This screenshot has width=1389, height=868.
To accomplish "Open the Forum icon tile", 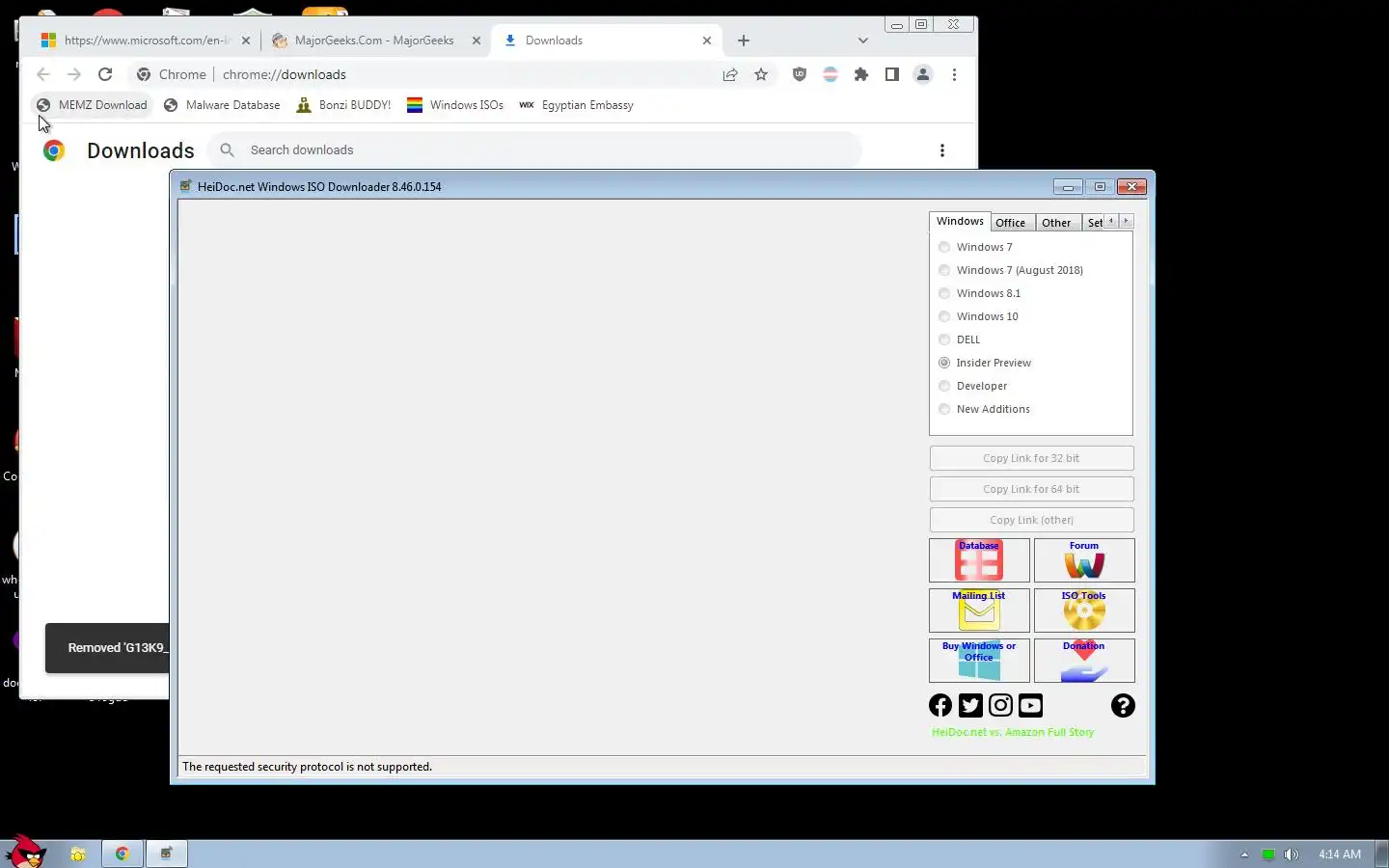I will pyautogui.click(x=1084, y=560).
